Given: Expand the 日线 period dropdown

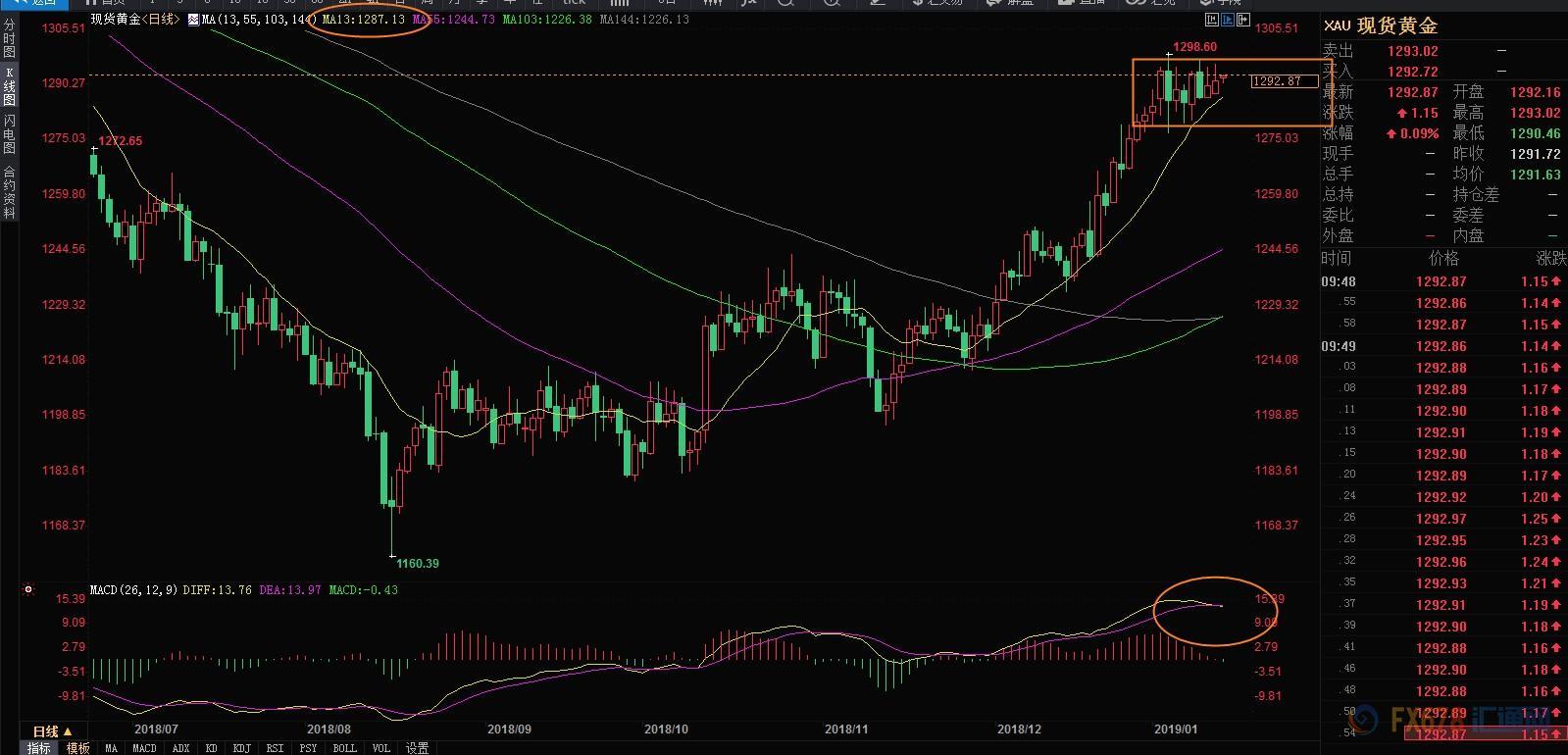Looking at the screenshot, I should tap(52, 731).
